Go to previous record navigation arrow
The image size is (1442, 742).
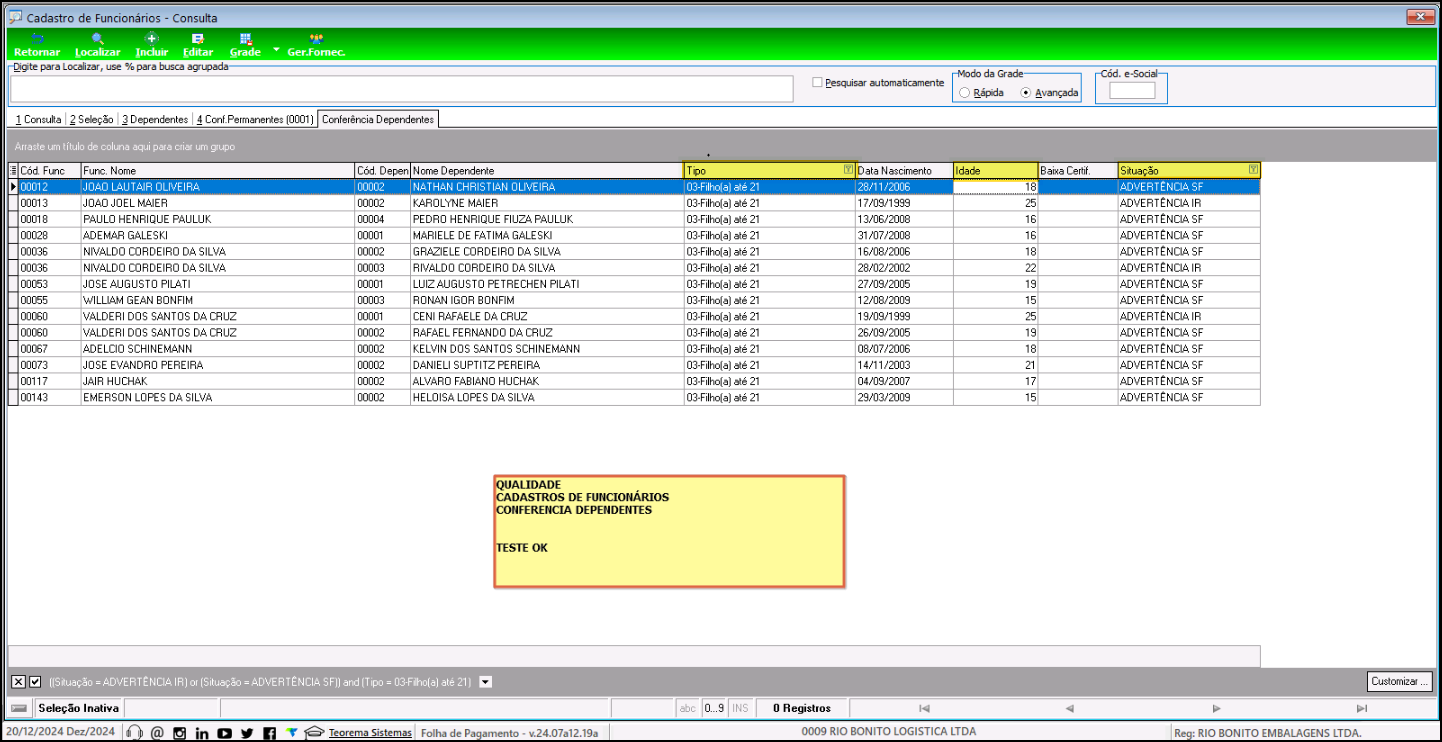coord(1069,708)
